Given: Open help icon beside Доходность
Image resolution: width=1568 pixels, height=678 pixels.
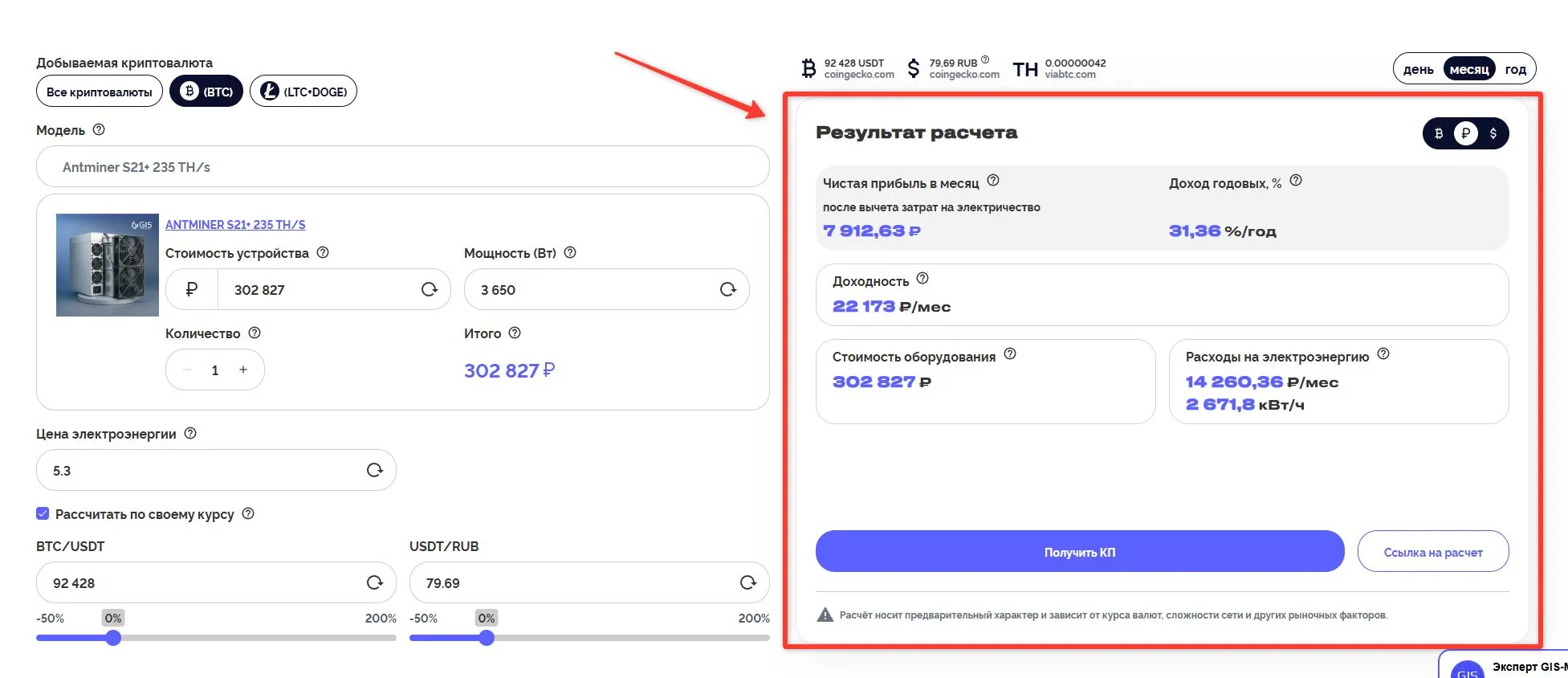Looking at the screenshot, I should tap(922, 279).
